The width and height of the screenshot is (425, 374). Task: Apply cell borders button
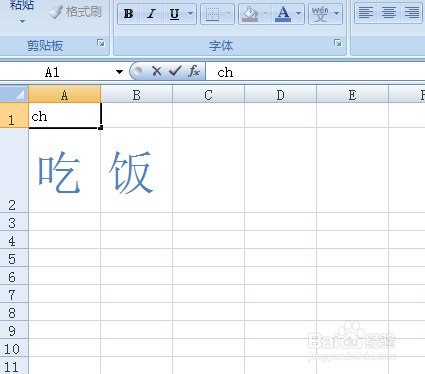point(212,14)
